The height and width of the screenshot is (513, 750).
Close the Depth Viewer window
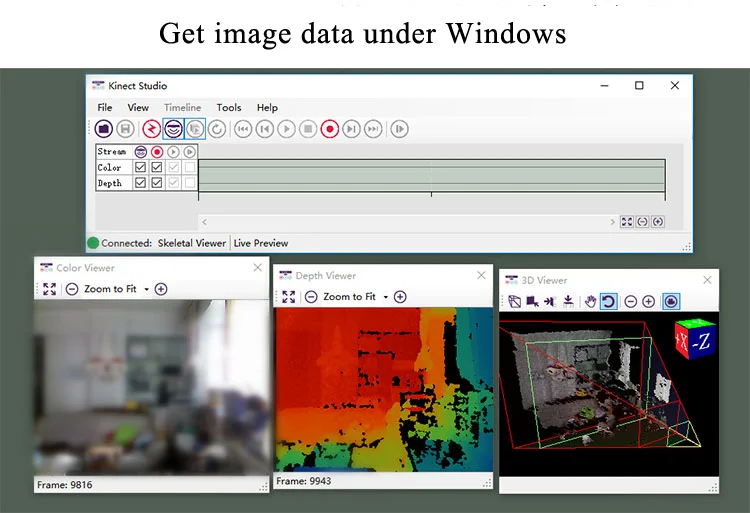481,275
